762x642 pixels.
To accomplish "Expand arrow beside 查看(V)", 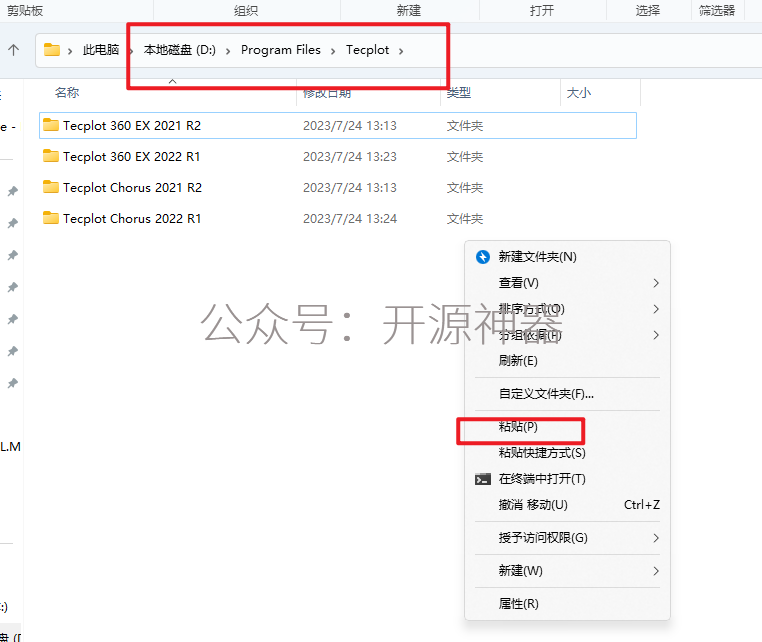I will tap(656, 283).
